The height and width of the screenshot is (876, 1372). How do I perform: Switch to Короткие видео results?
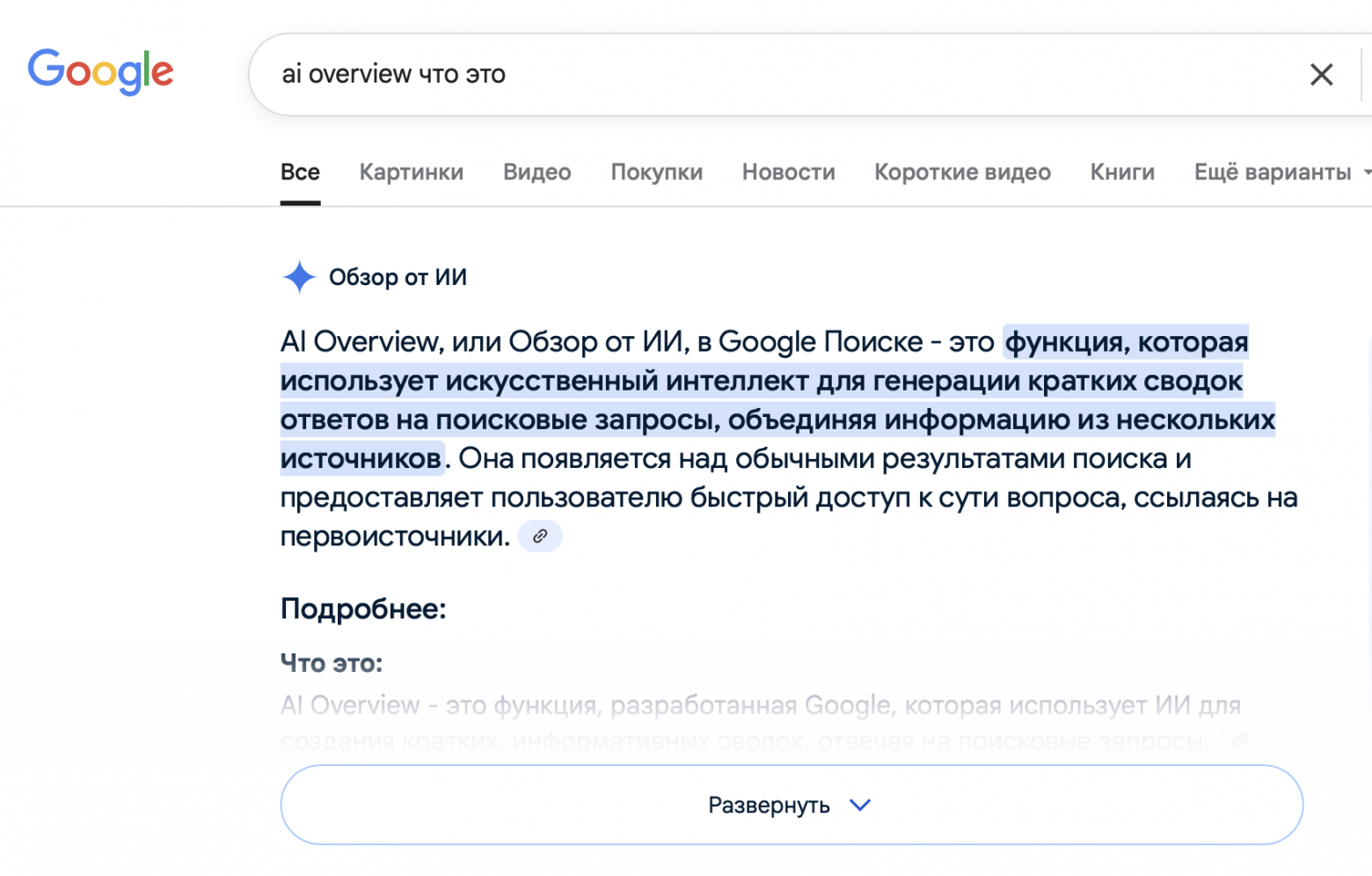click(x=962, y=172)
